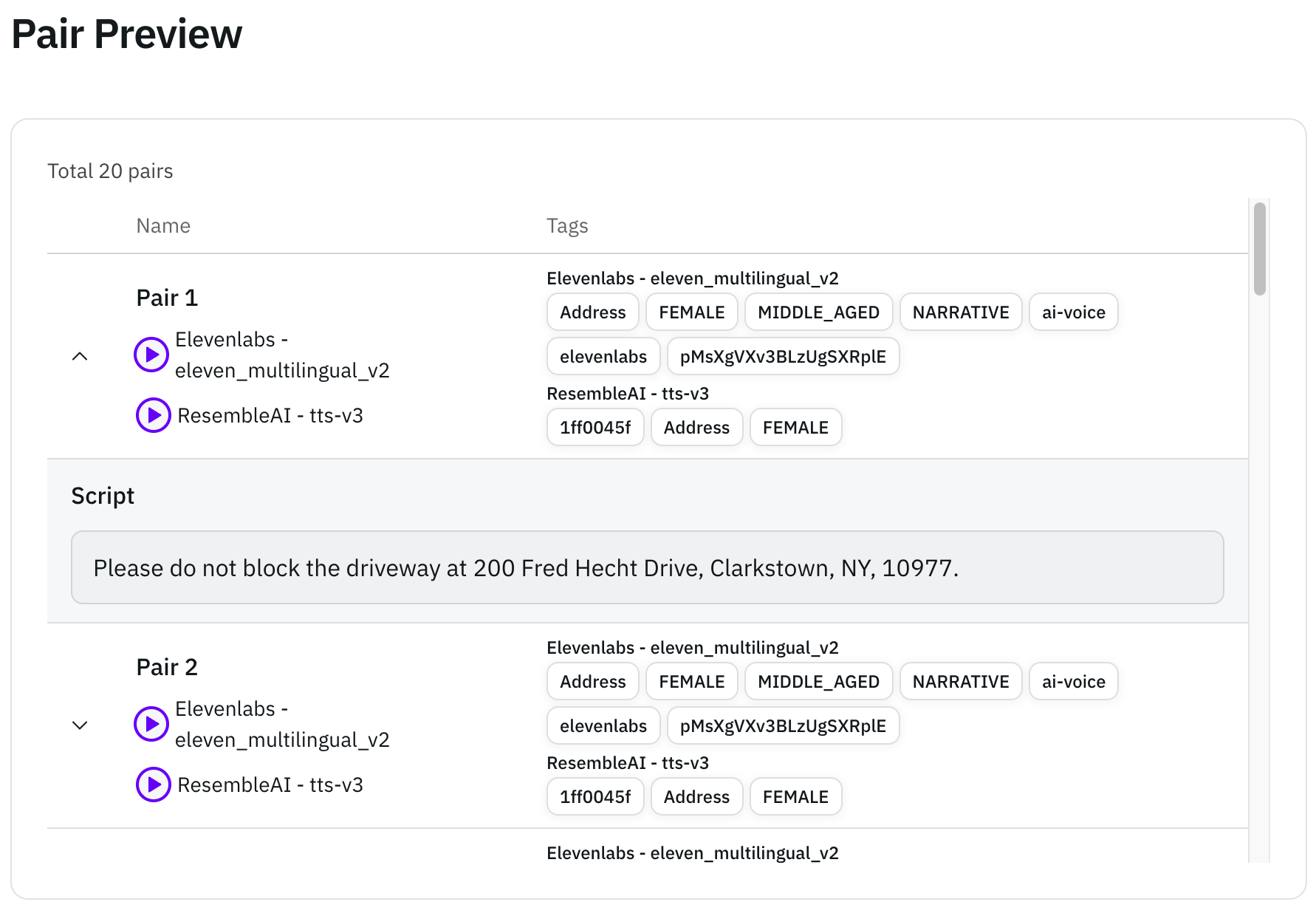
Task: Click Pair 1 'Elevenlabs - eleven_multilingual_v2' tags label
Action: click(x=693, y=278)
